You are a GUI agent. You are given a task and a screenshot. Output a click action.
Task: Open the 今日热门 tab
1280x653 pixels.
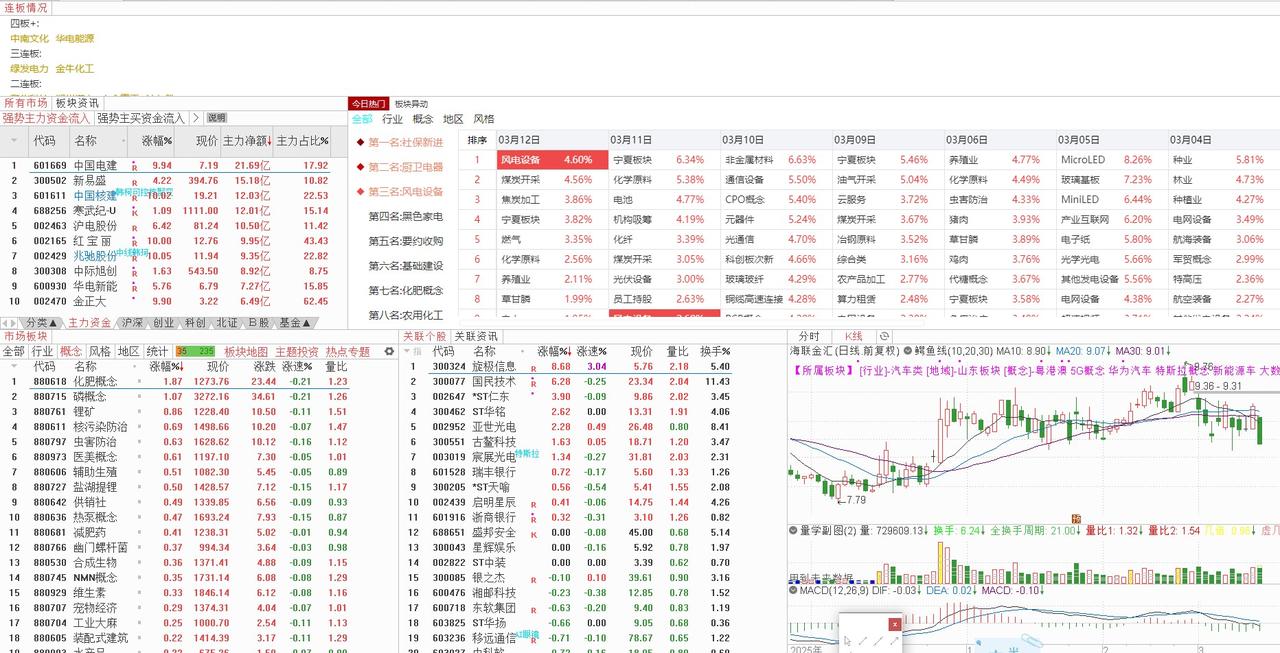pos(368,103)
